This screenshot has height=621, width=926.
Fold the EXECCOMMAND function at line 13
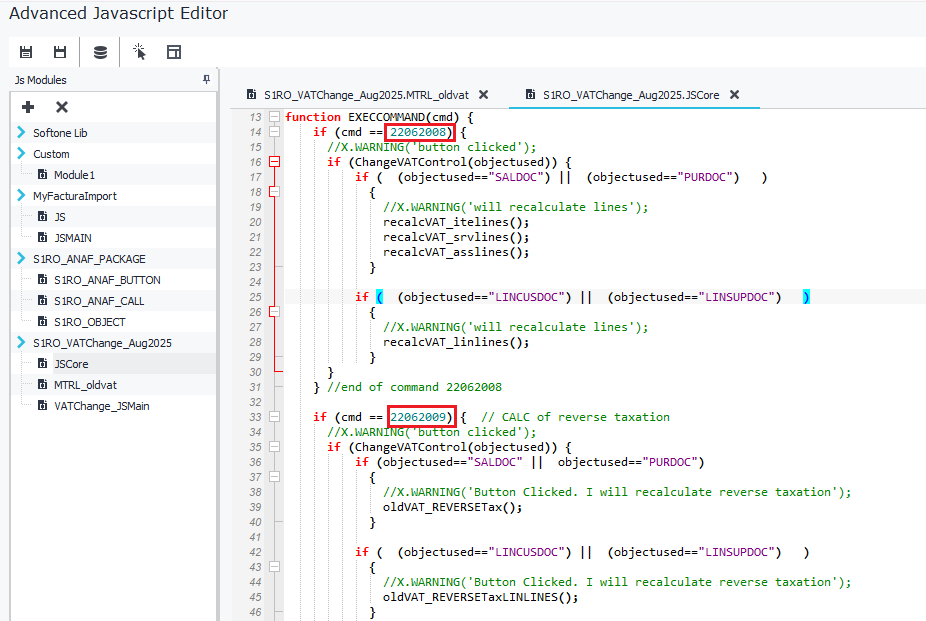(x=274, y=117)
